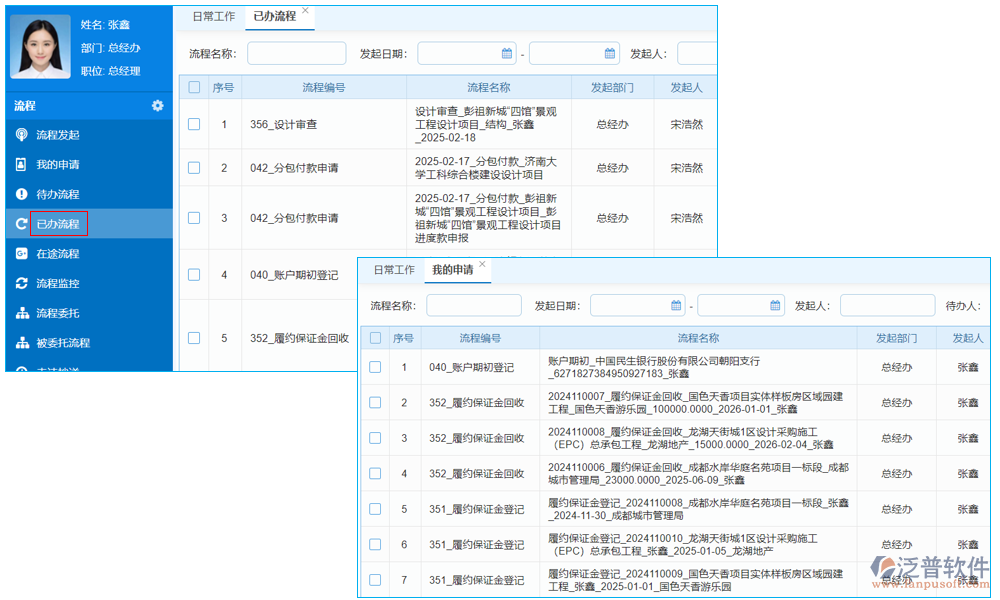Check the select-all box in 已办流程 table header

tap(193, 87)
